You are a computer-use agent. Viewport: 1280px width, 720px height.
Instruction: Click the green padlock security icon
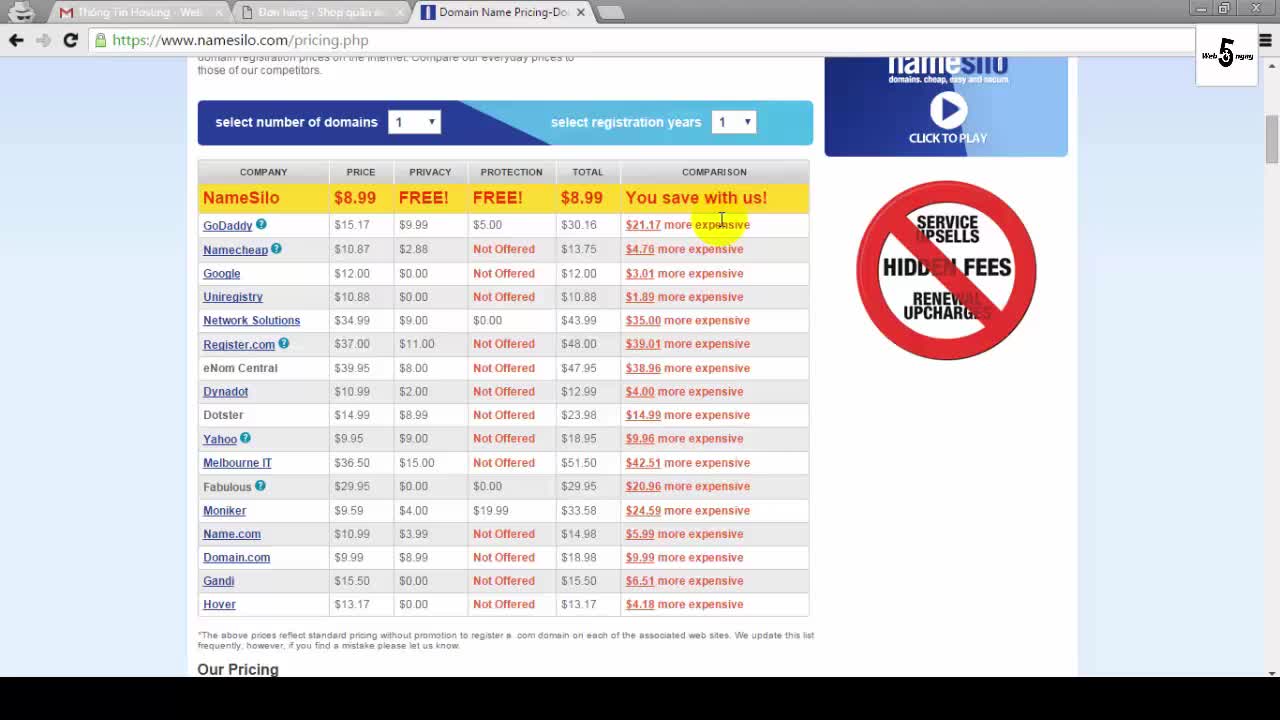pos(100,40)
